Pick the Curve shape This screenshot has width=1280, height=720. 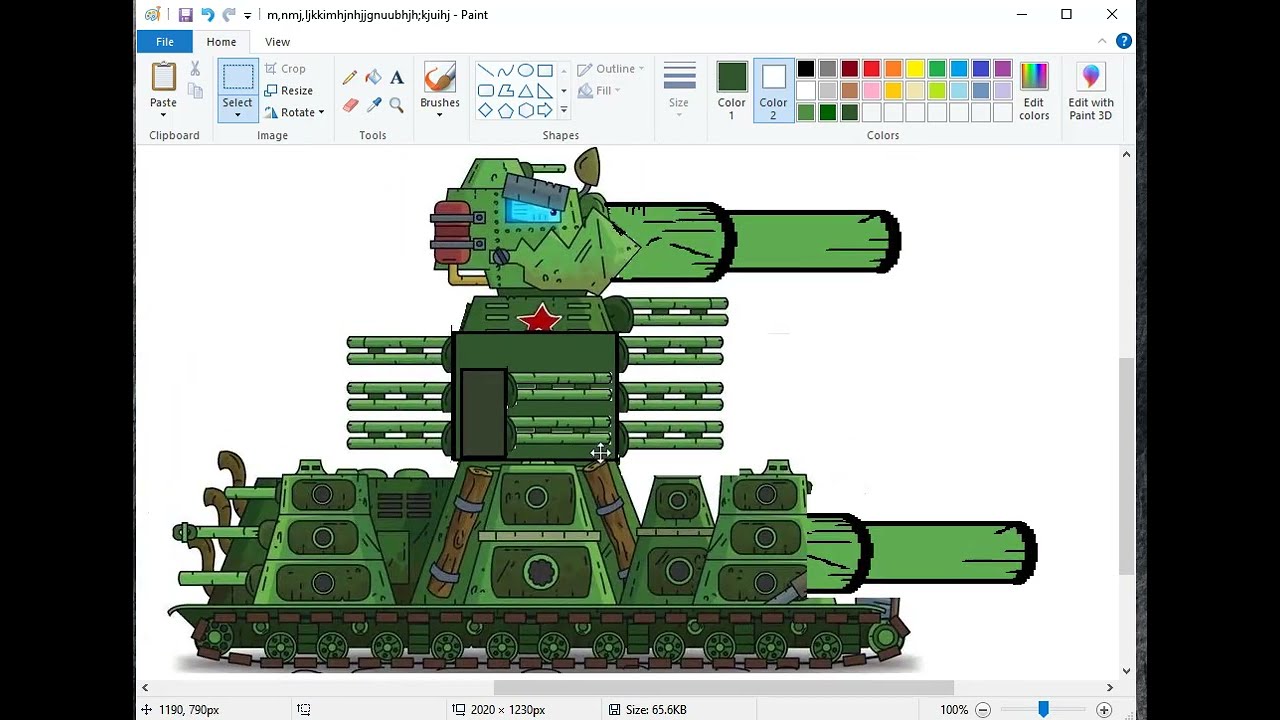505,70
